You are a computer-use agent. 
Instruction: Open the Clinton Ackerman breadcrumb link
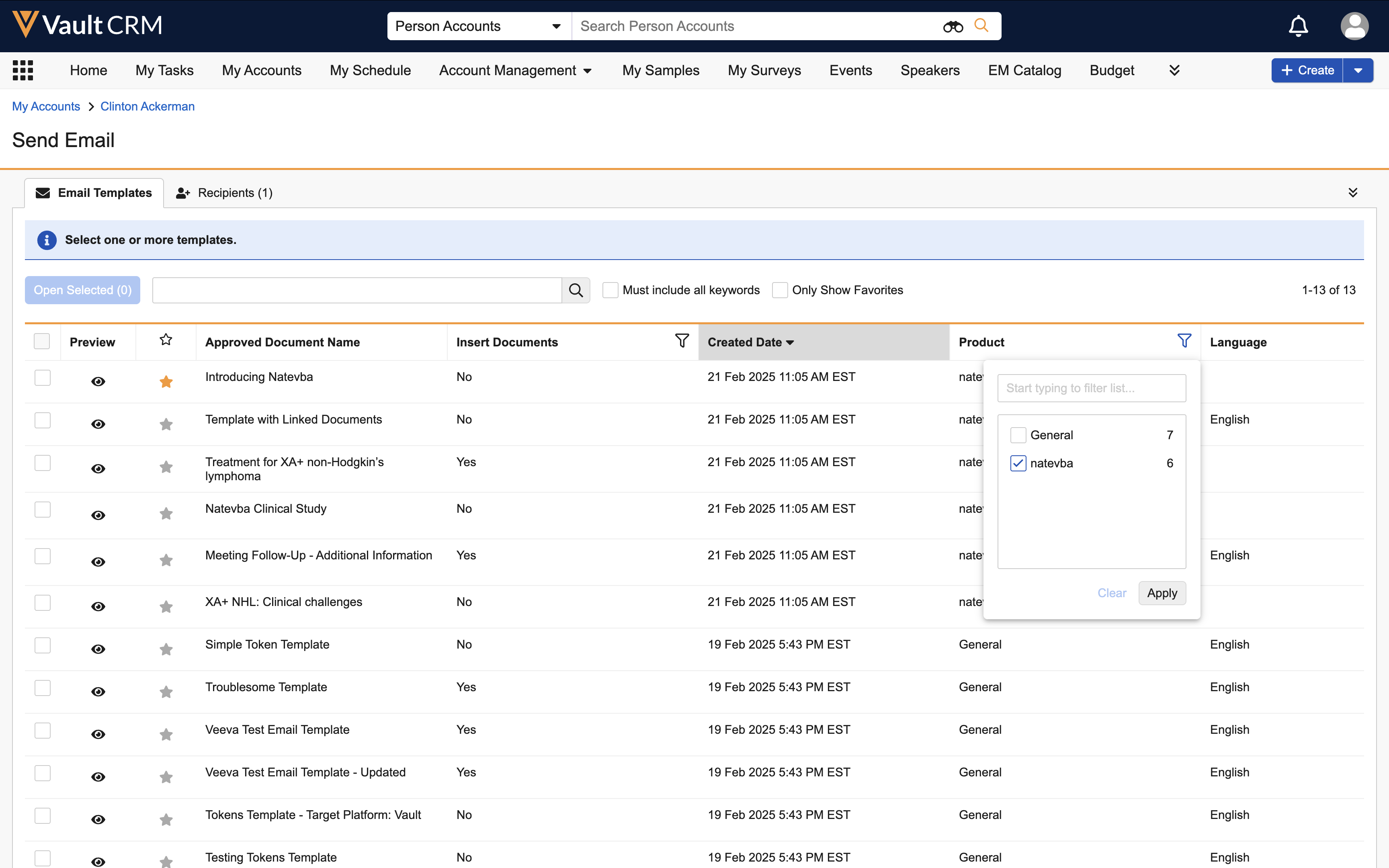click(148, 106)
